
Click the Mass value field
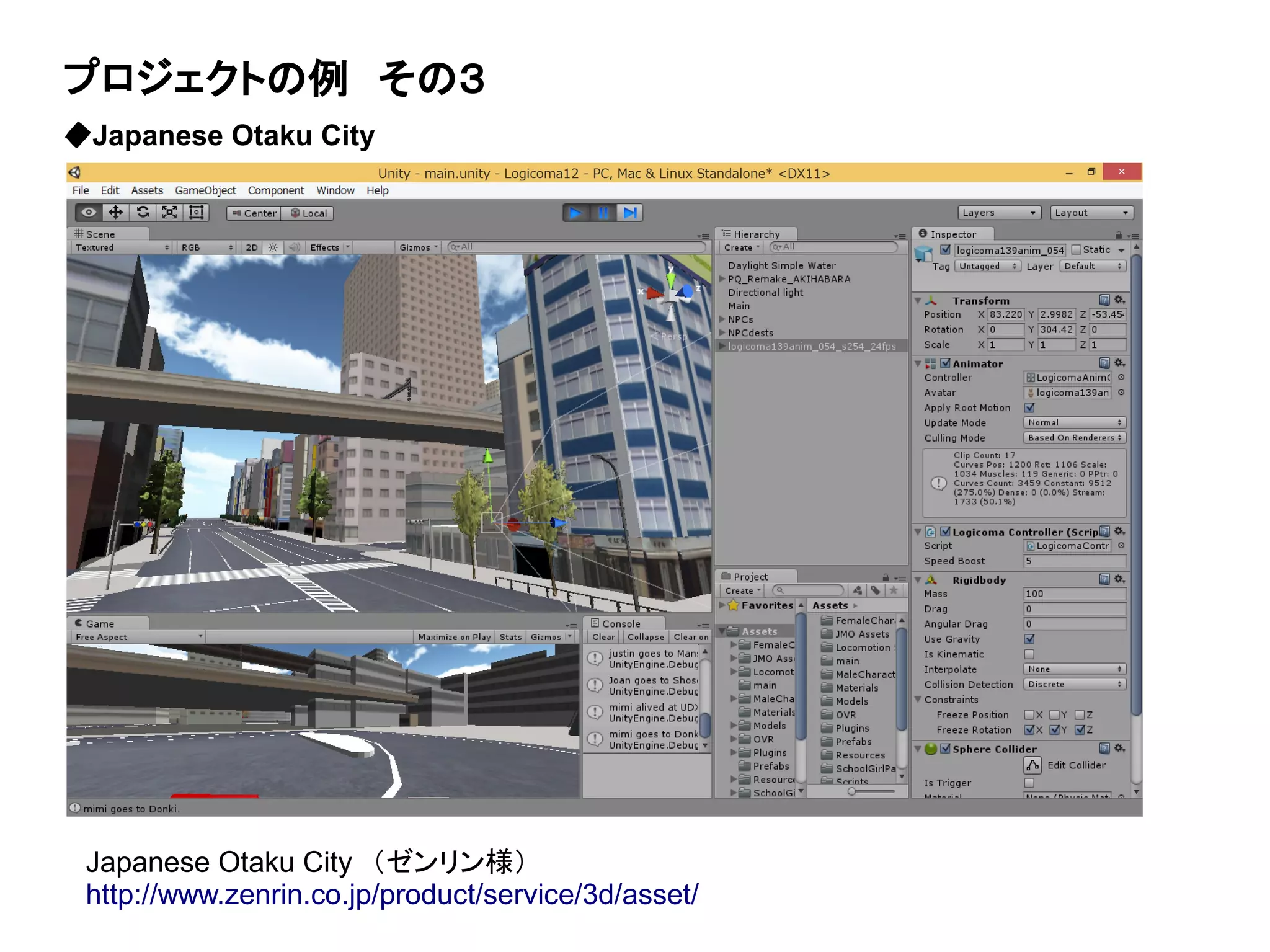coord(1074,594)
